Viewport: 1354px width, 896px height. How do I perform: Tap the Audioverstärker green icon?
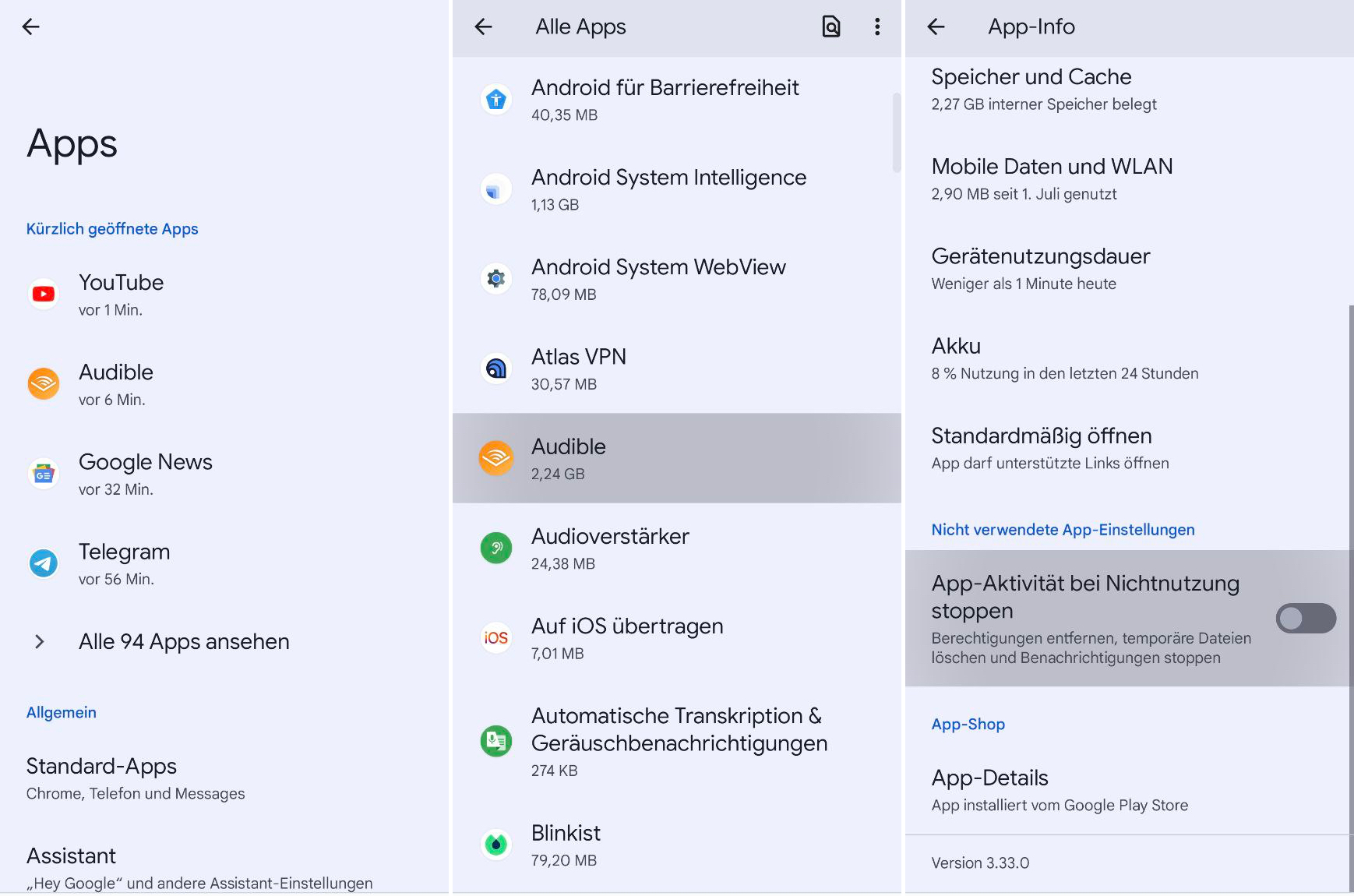496,549
